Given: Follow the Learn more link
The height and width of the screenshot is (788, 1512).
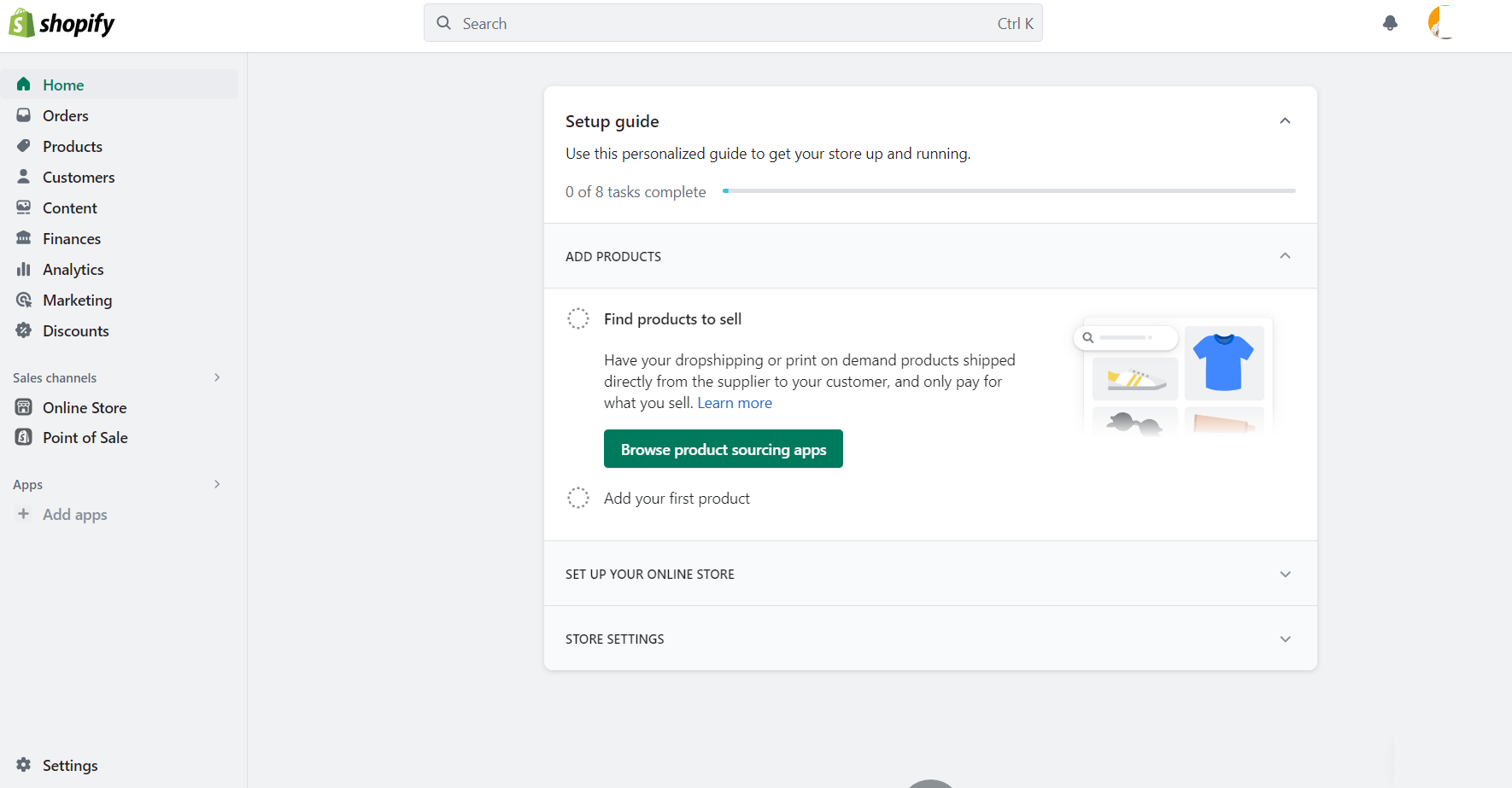Looking at the screenshot, I should (x=735, y=403).
